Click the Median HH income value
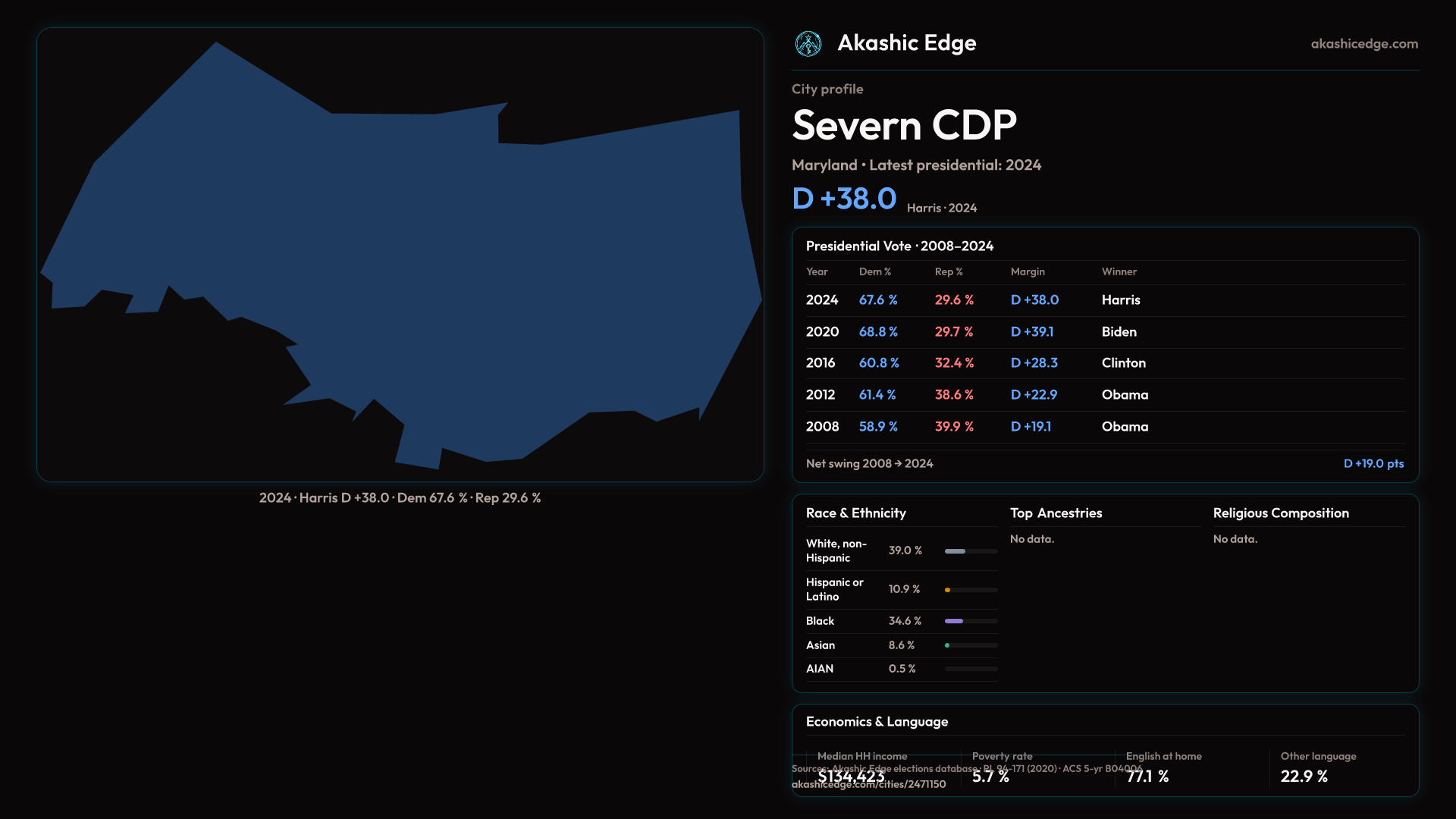 pyautogui.click(x=850, y=777)
